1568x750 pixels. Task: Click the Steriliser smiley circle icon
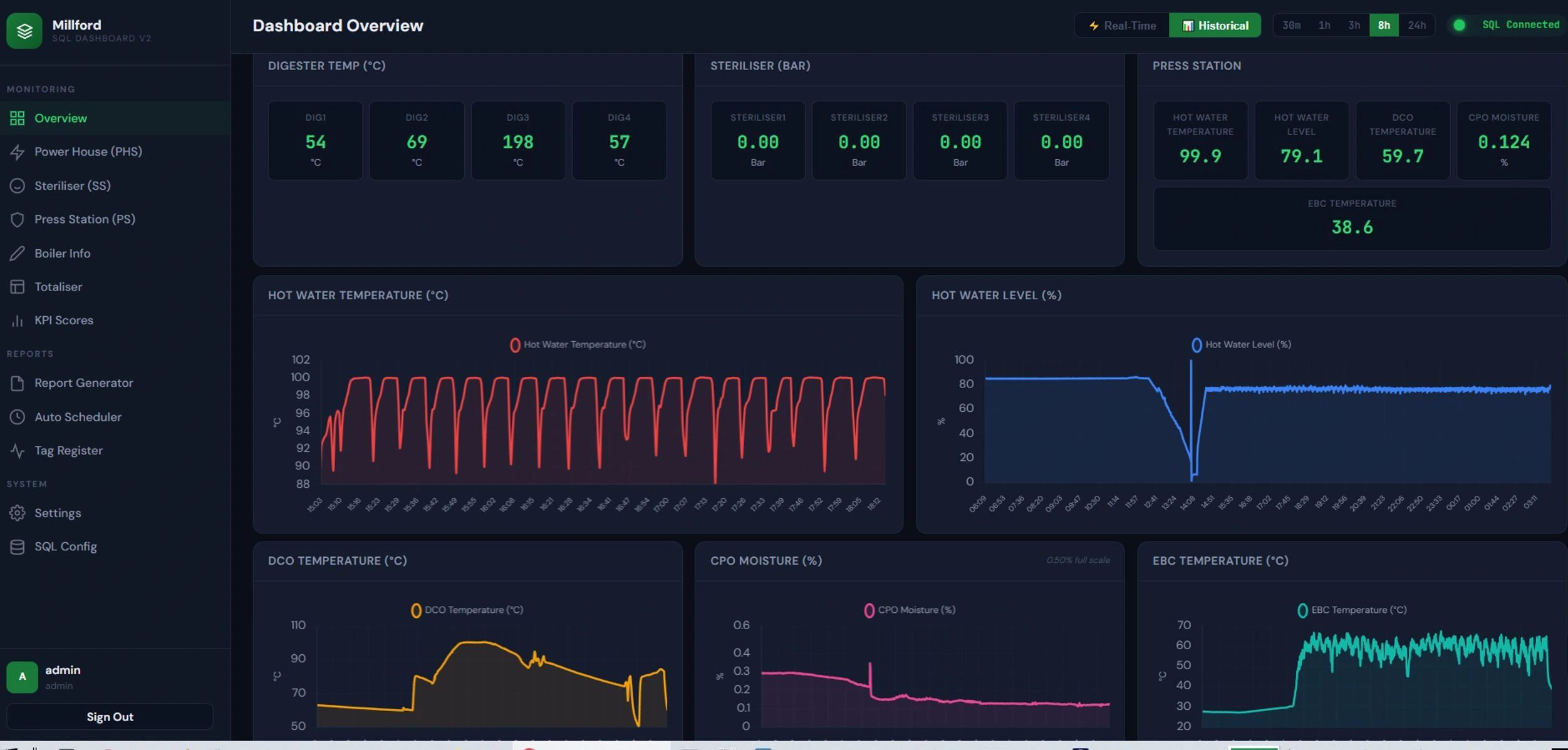pyautogui.click(x=17, y=186)
